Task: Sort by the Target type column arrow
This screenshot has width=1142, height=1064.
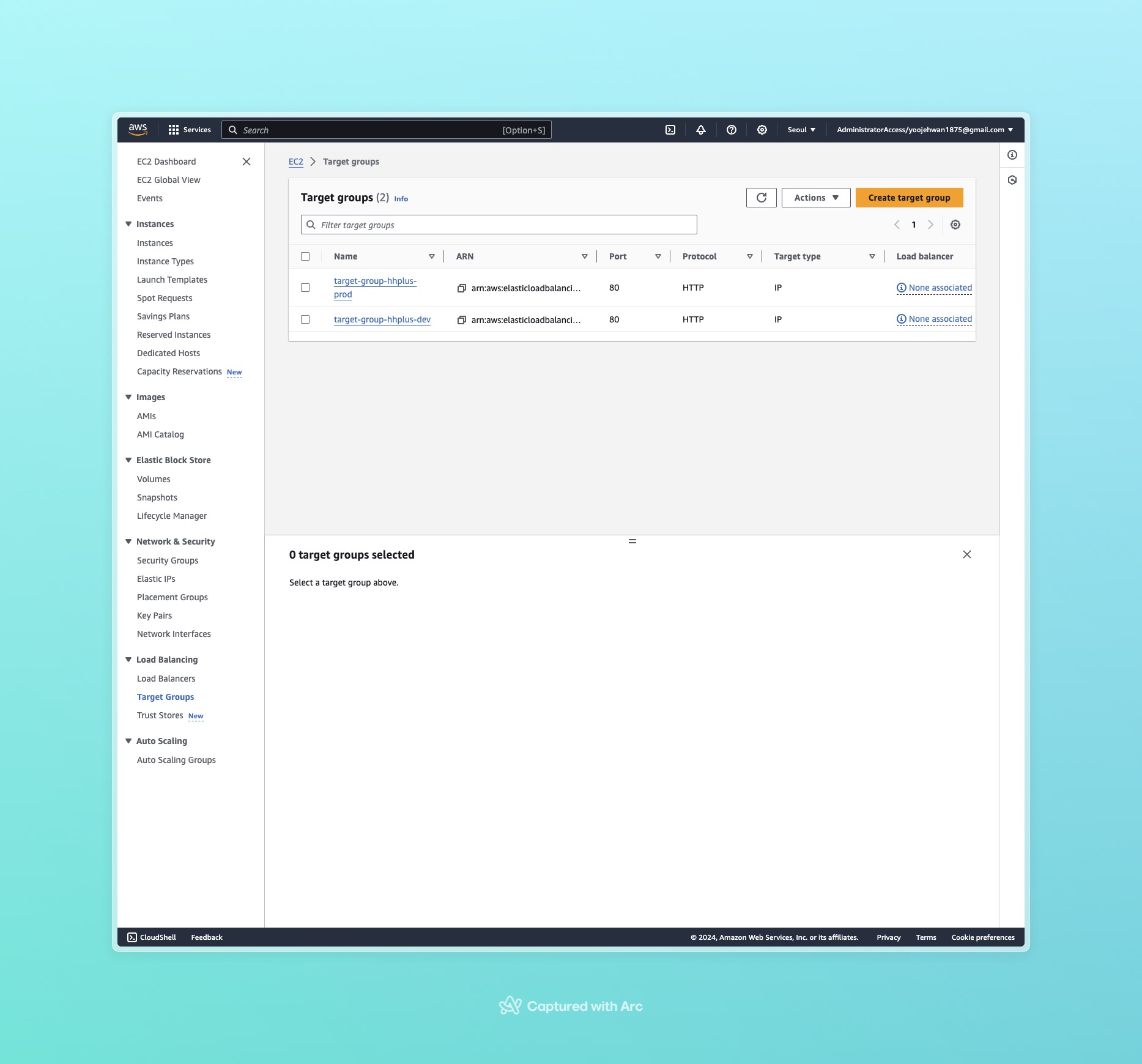Action: click(x=872, y=256)
